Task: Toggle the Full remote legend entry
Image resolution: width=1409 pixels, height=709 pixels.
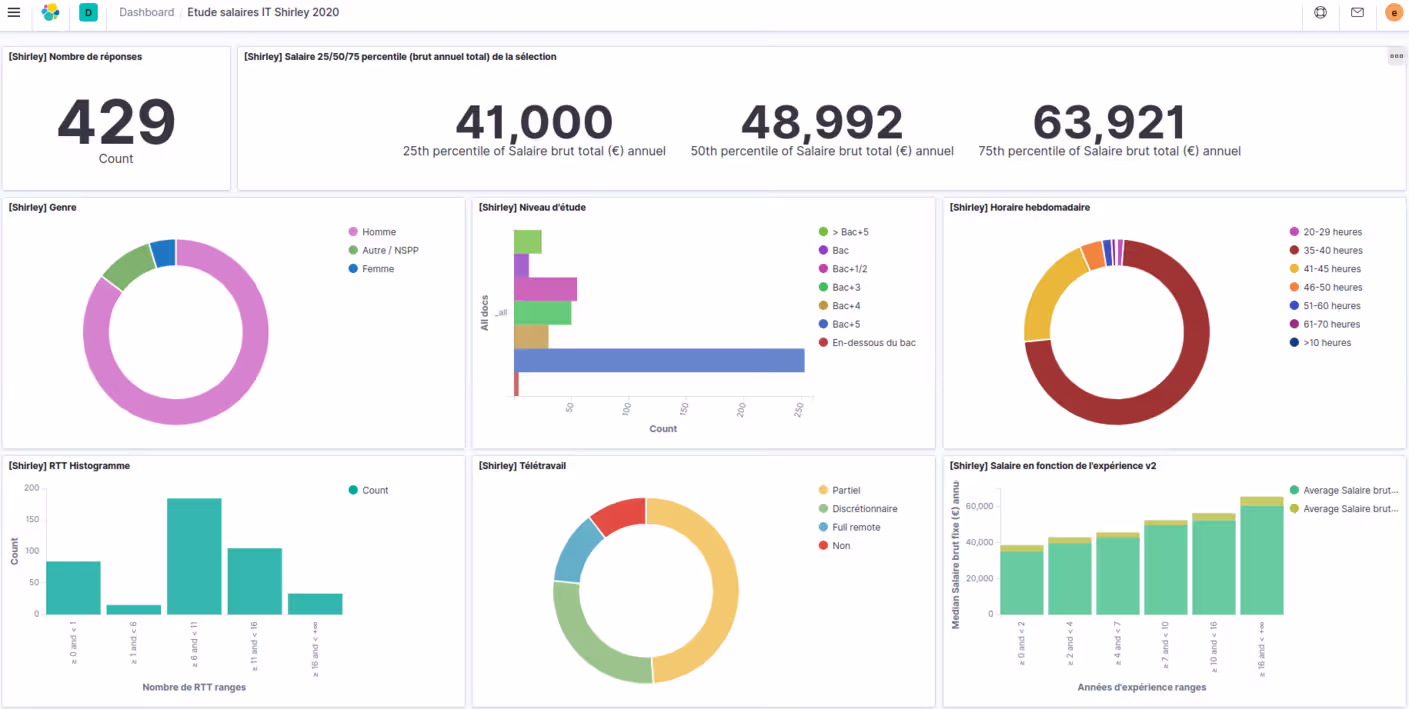Action: [856, 527]
